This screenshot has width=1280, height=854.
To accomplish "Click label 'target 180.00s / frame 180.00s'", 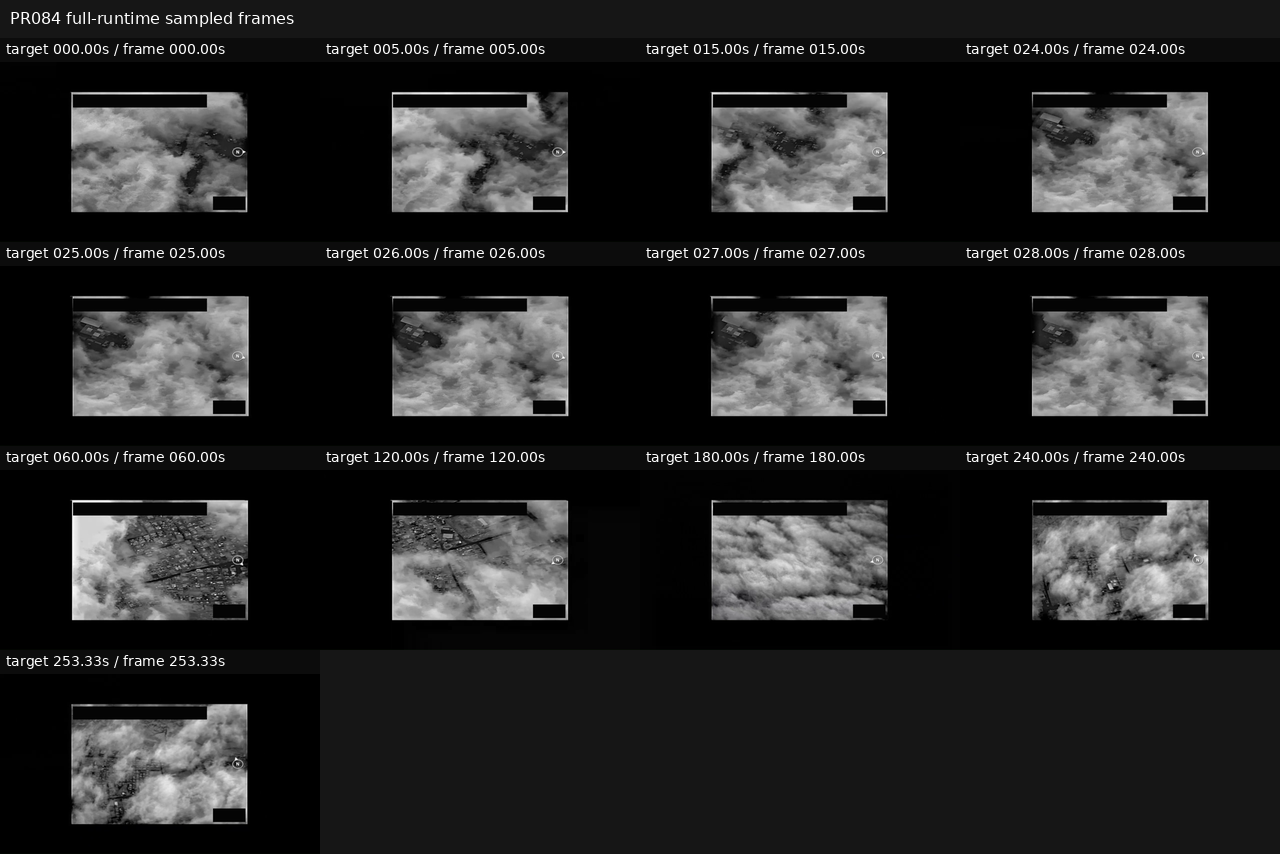I will coord(755,457).
